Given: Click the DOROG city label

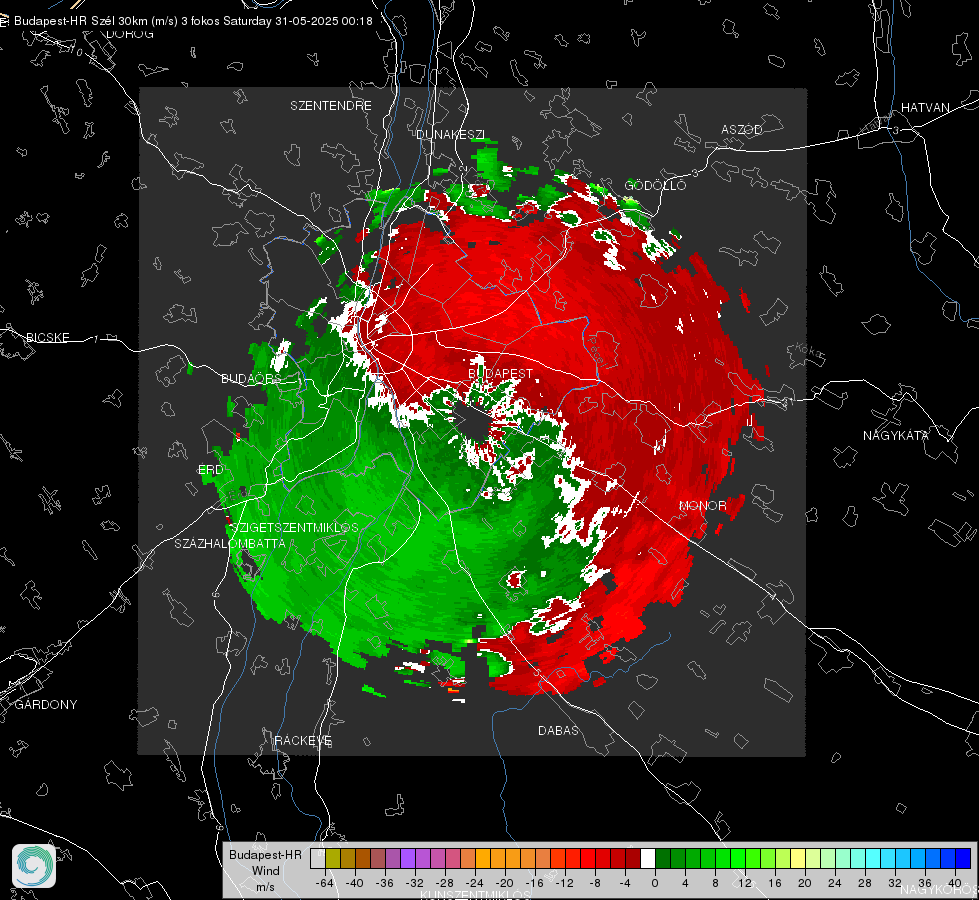Looking at the screenshot, I should pyautogui.click(x=130, y=34).
